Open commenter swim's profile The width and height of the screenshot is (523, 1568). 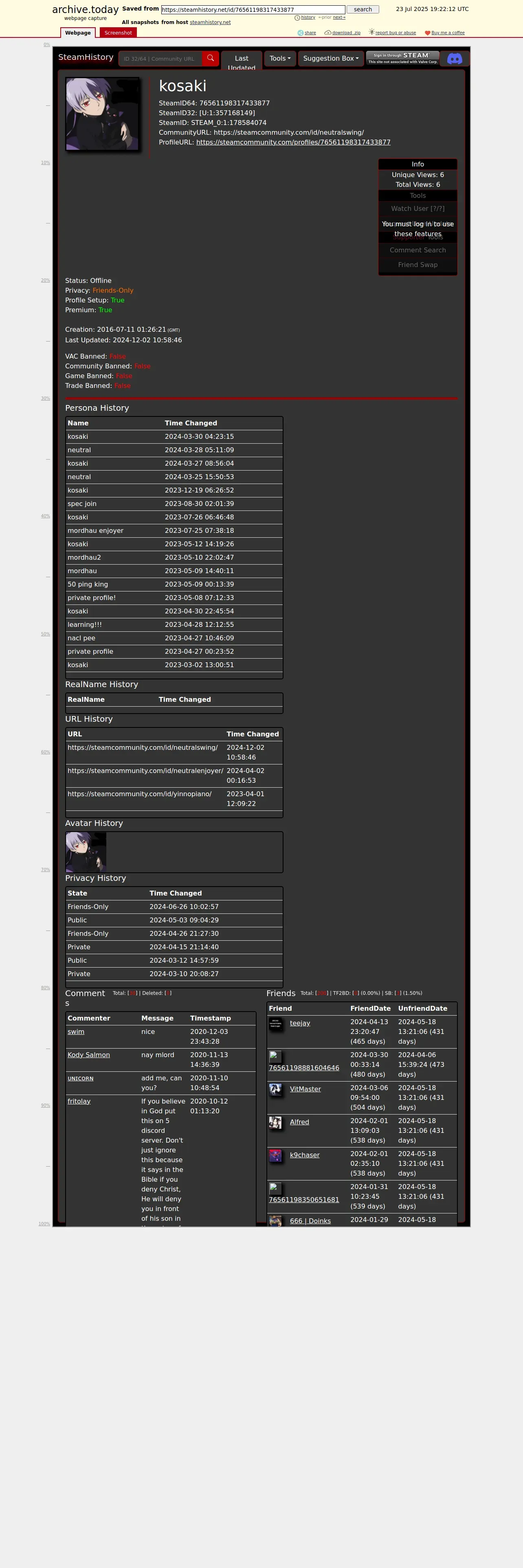tap(76, 1032)
